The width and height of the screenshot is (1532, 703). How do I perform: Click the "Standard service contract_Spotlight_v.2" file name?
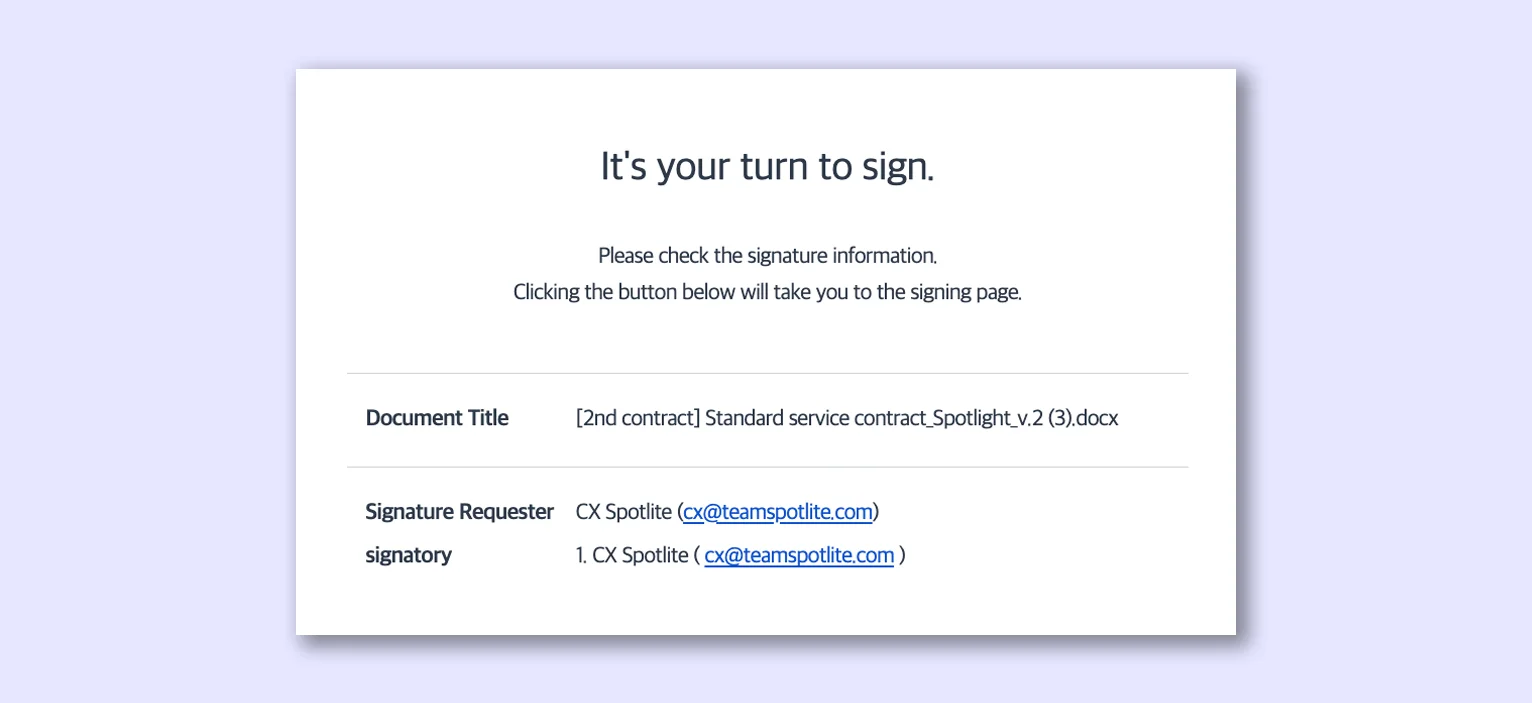tap(859, 418)
